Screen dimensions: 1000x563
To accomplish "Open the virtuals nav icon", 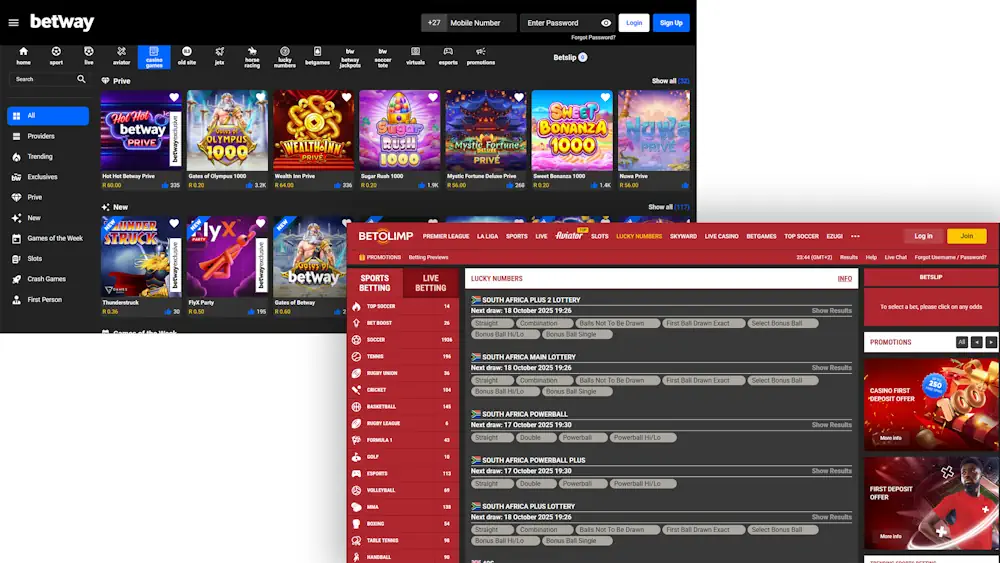I will pyautogui.click(x=415, y=56).
